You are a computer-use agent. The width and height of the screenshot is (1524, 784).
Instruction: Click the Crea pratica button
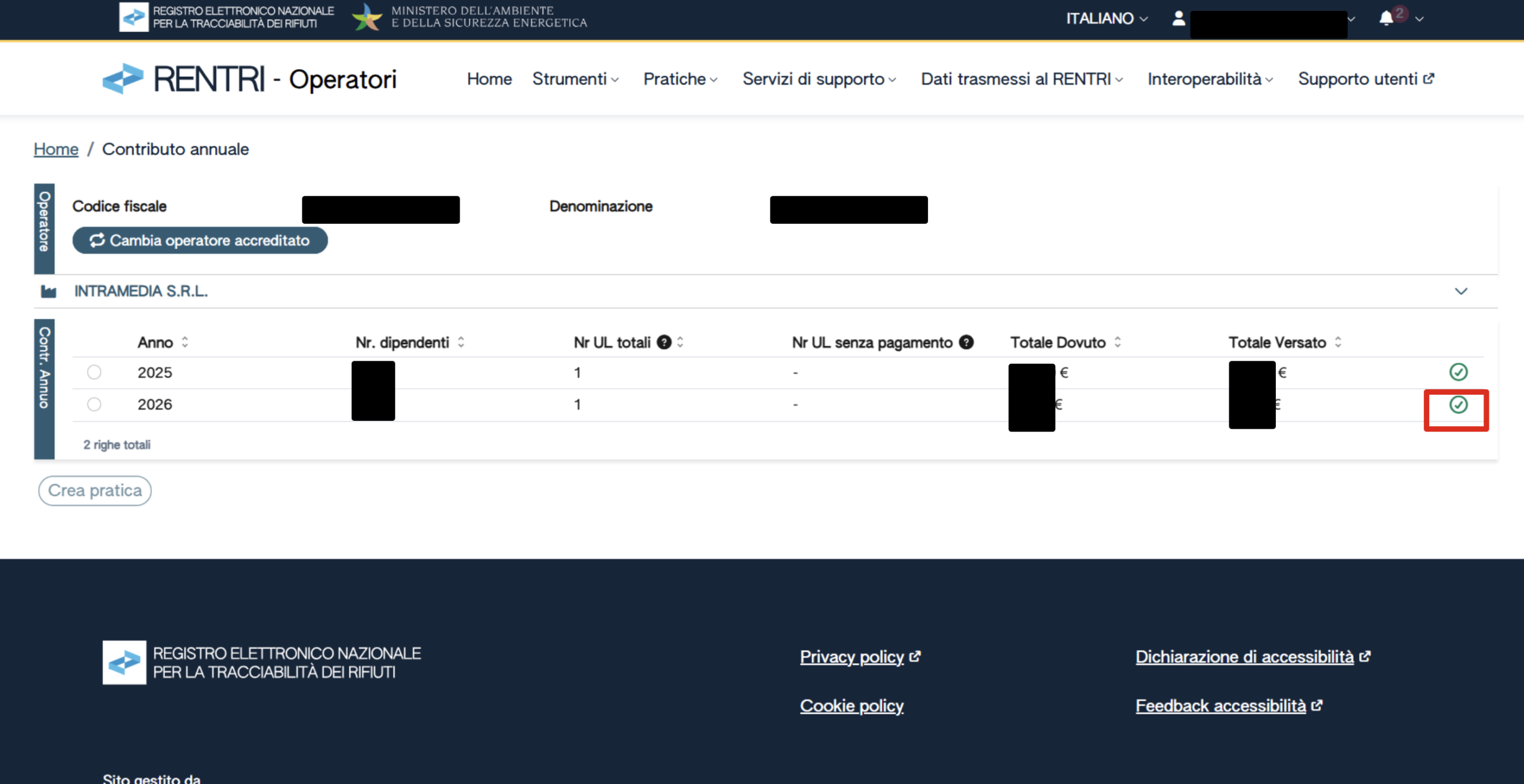tap(95, 491)
